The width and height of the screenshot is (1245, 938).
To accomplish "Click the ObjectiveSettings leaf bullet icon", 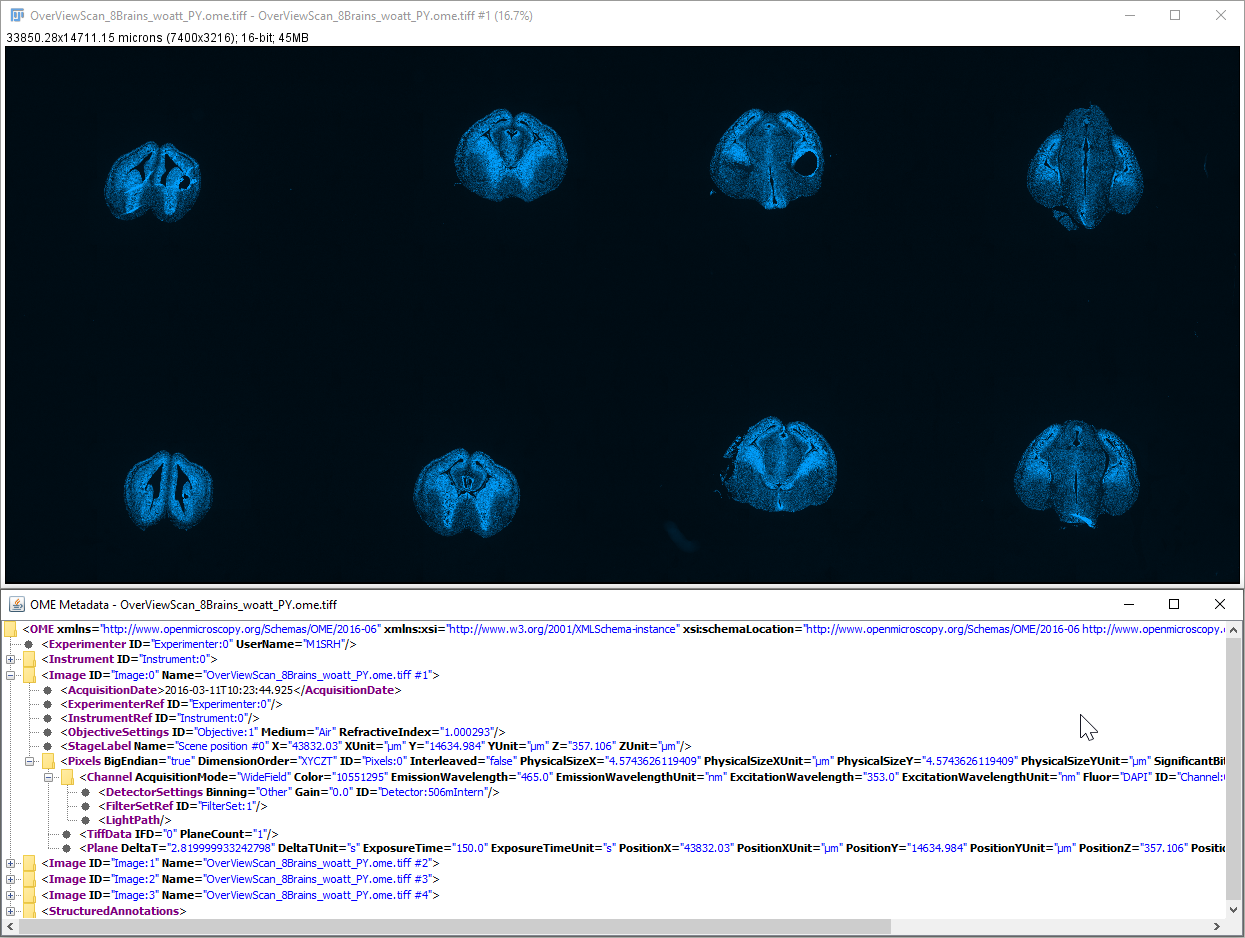I will pos(48,732).
